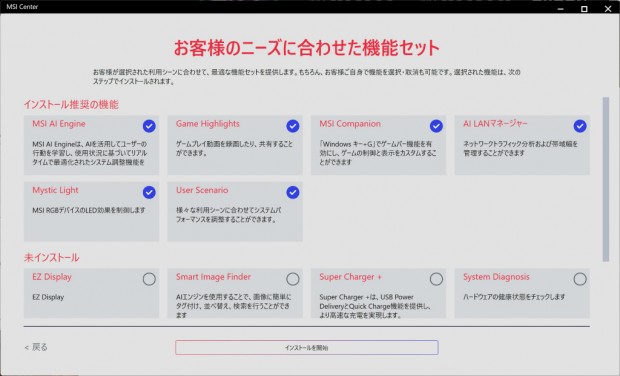Image resolution: width=620 pixels, height=376 pixels.
Task: Maximize the MSI Center window
Action: 584,8
